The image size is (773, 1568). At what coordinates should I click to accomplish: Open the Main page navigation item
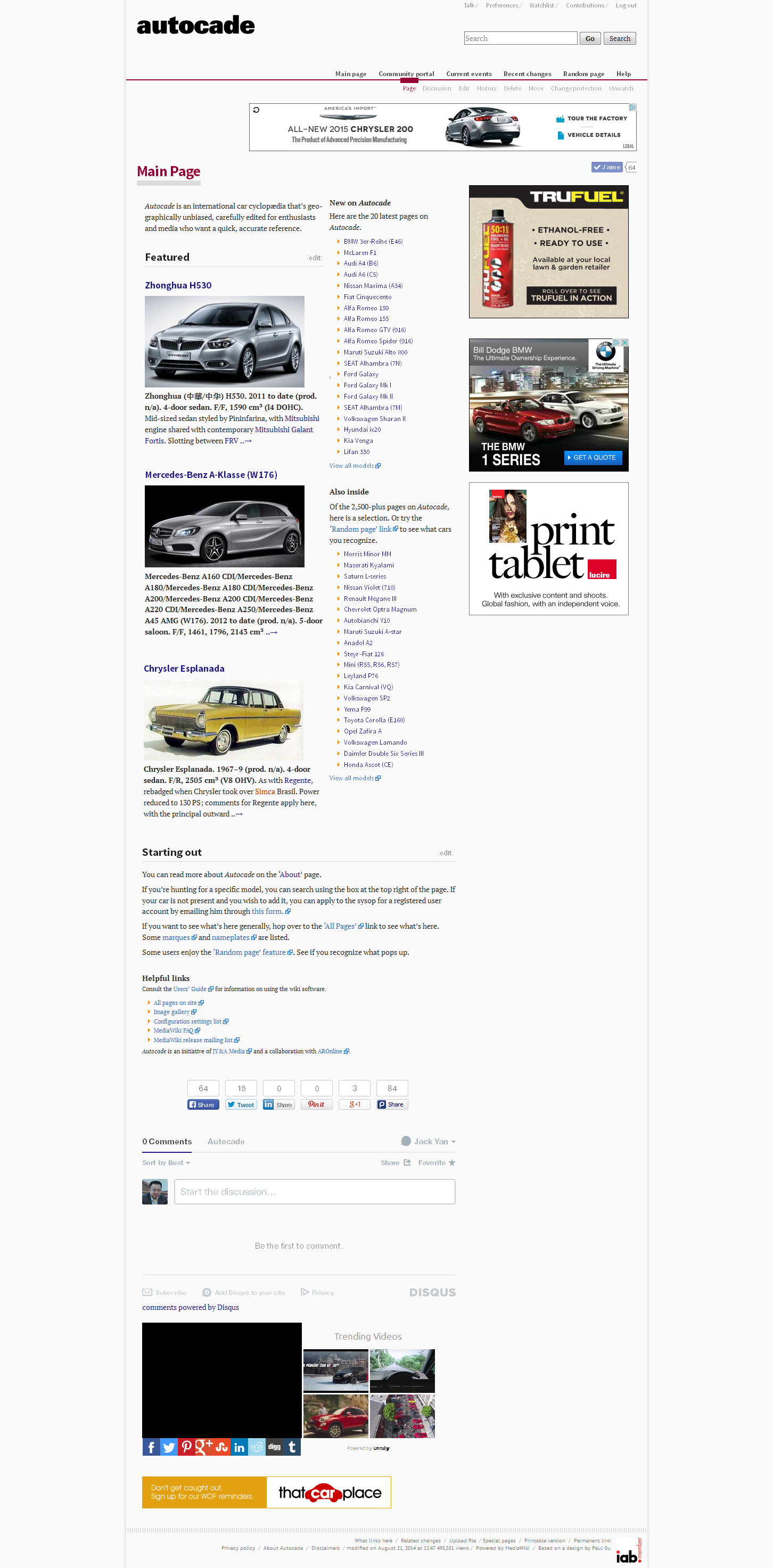pyautogui.click(x=351, y=73)
